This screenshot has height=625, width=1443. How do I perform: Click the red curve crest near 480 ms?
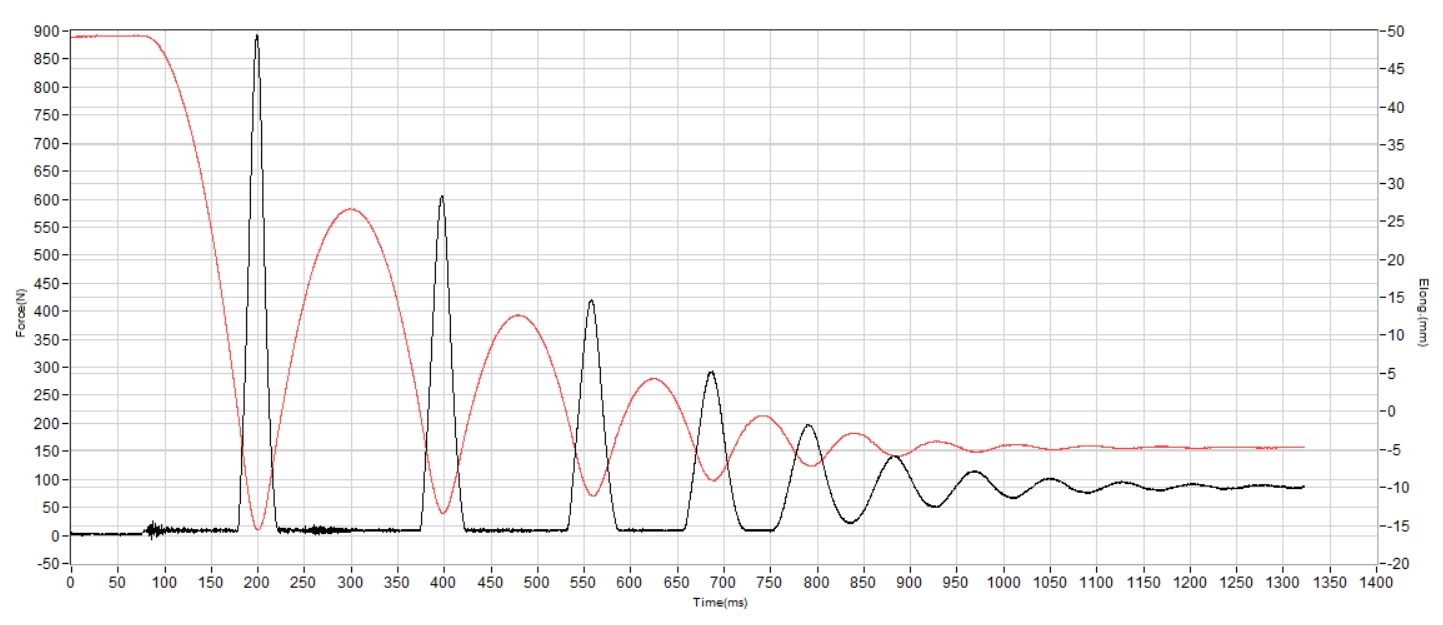[x=517, y=316]
